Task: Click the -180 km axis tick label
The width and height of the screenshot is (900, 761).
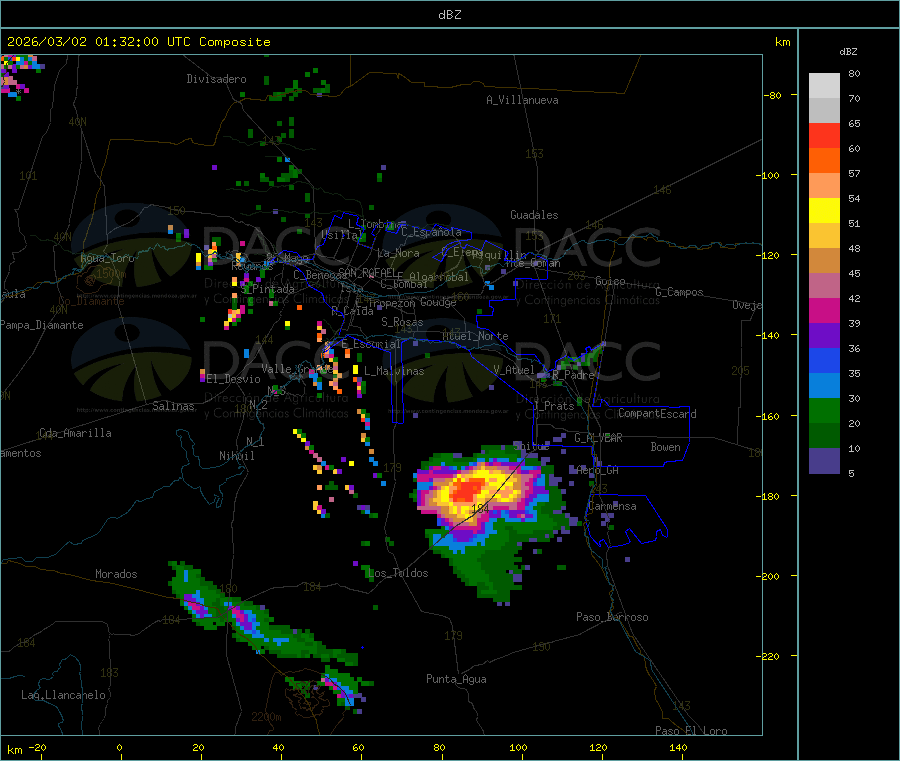Action: pyautogui.click(x=771, y=496)
